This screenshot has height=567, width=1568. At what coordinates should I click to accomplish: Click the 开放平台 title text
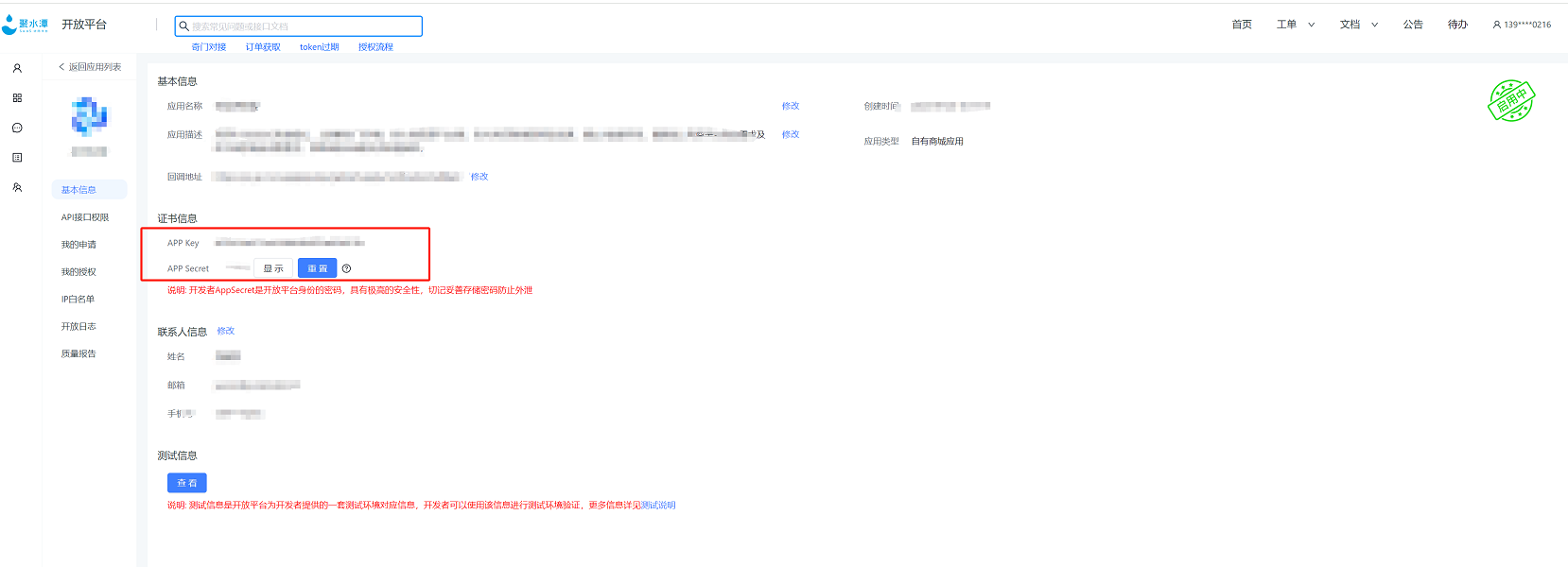[x=84, y=25]
